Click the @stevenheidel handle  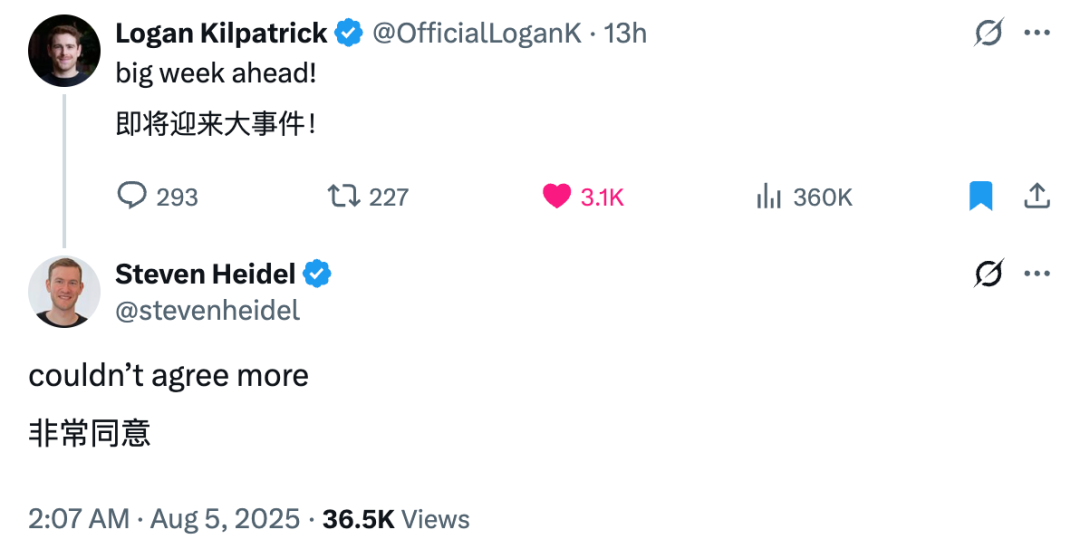[207, 311]
